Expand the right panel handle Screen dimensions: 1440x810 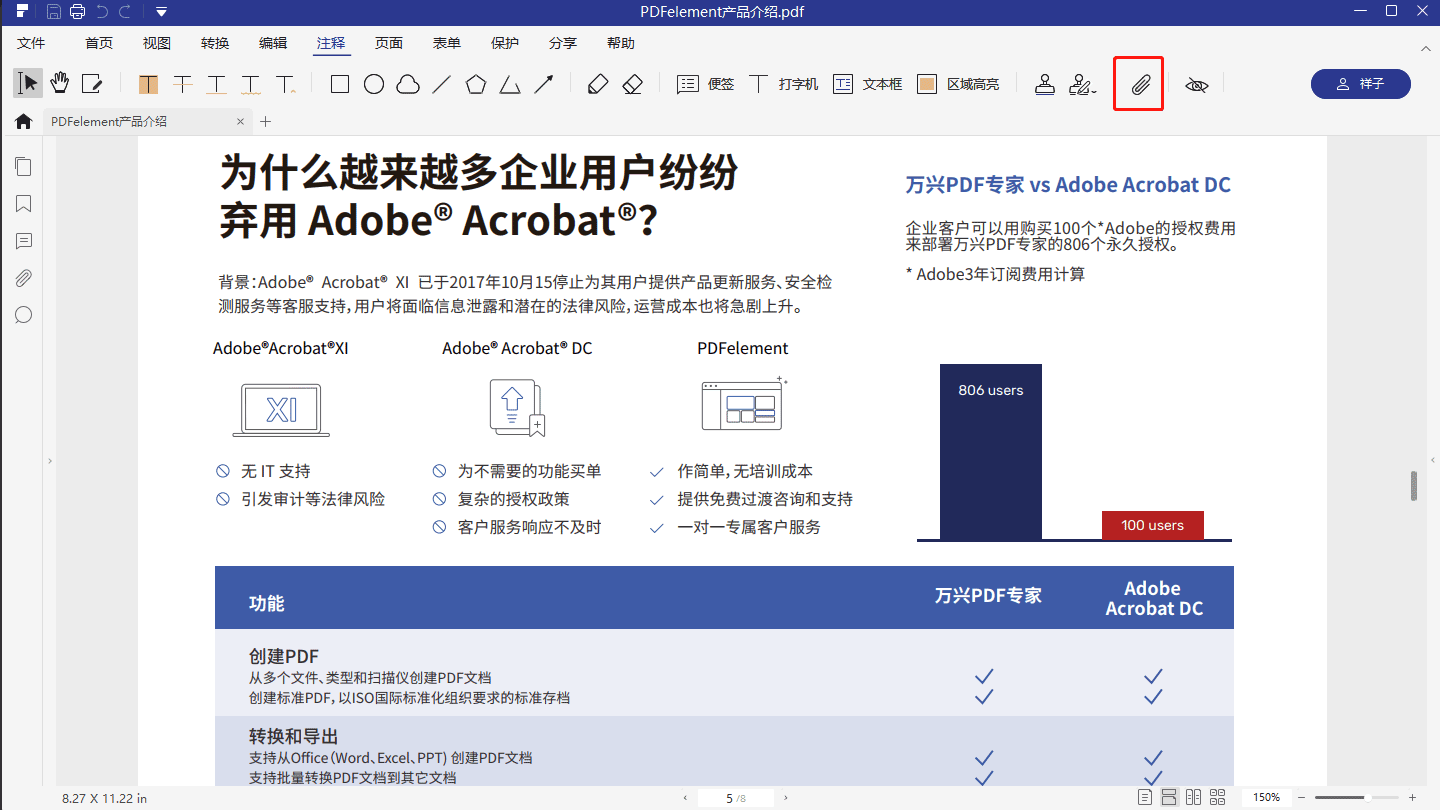[x=1432, y=460]
